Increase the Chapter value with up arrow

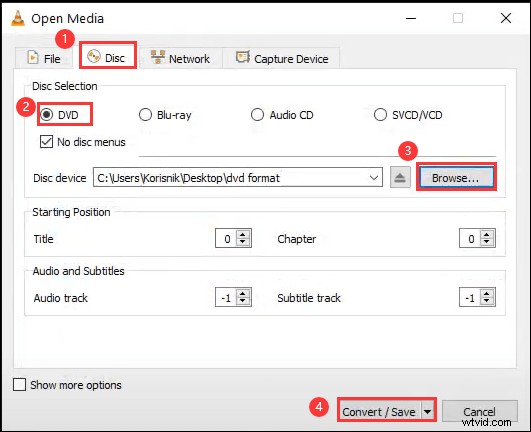tap(487, 234)
